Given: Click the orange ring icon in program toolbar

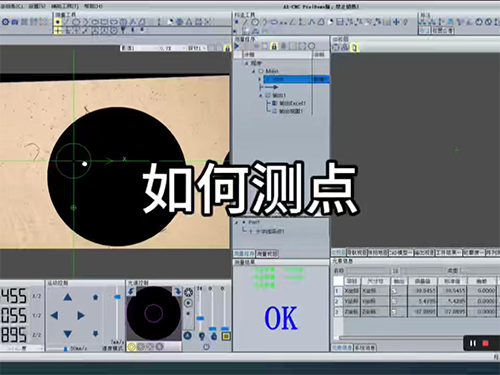Looking at the screenshot, I should tap(312, 46).
